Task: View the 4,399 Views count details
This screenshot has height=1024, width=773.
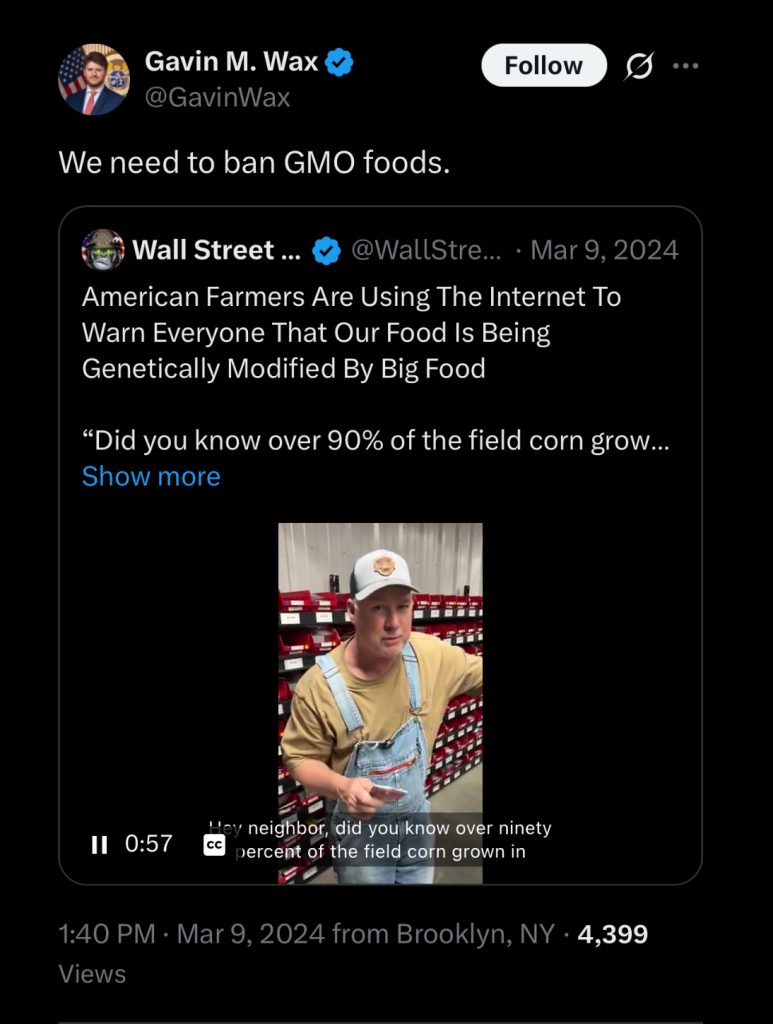Action: (612, 935)
